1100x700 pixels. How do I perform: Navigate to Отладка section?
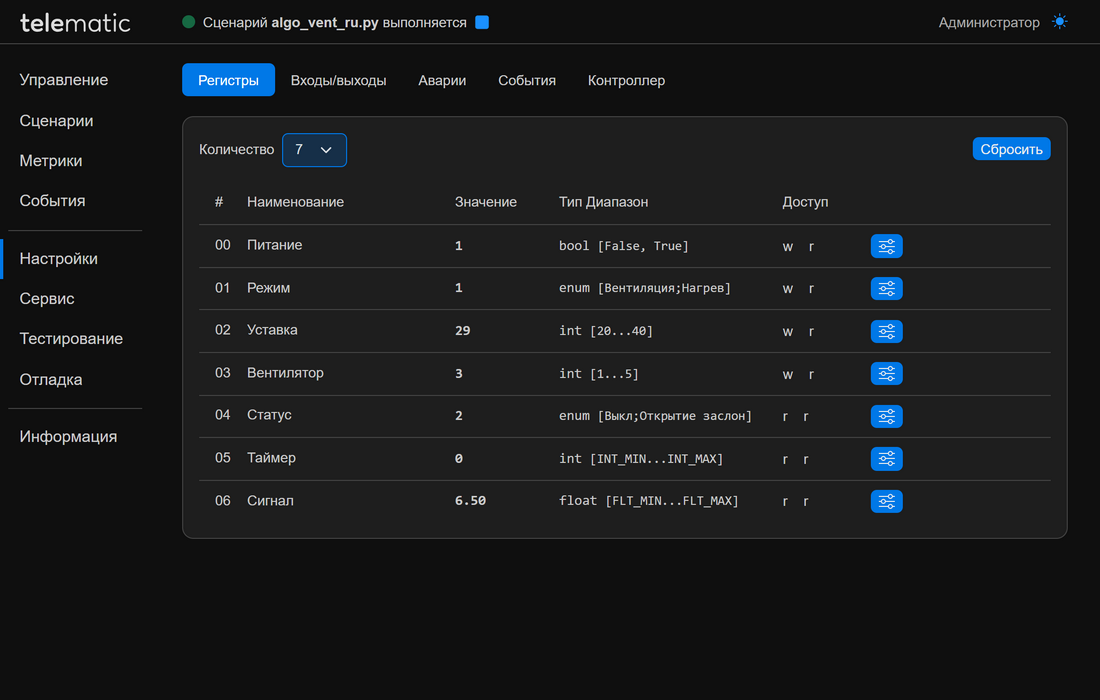tap(51, 380)
